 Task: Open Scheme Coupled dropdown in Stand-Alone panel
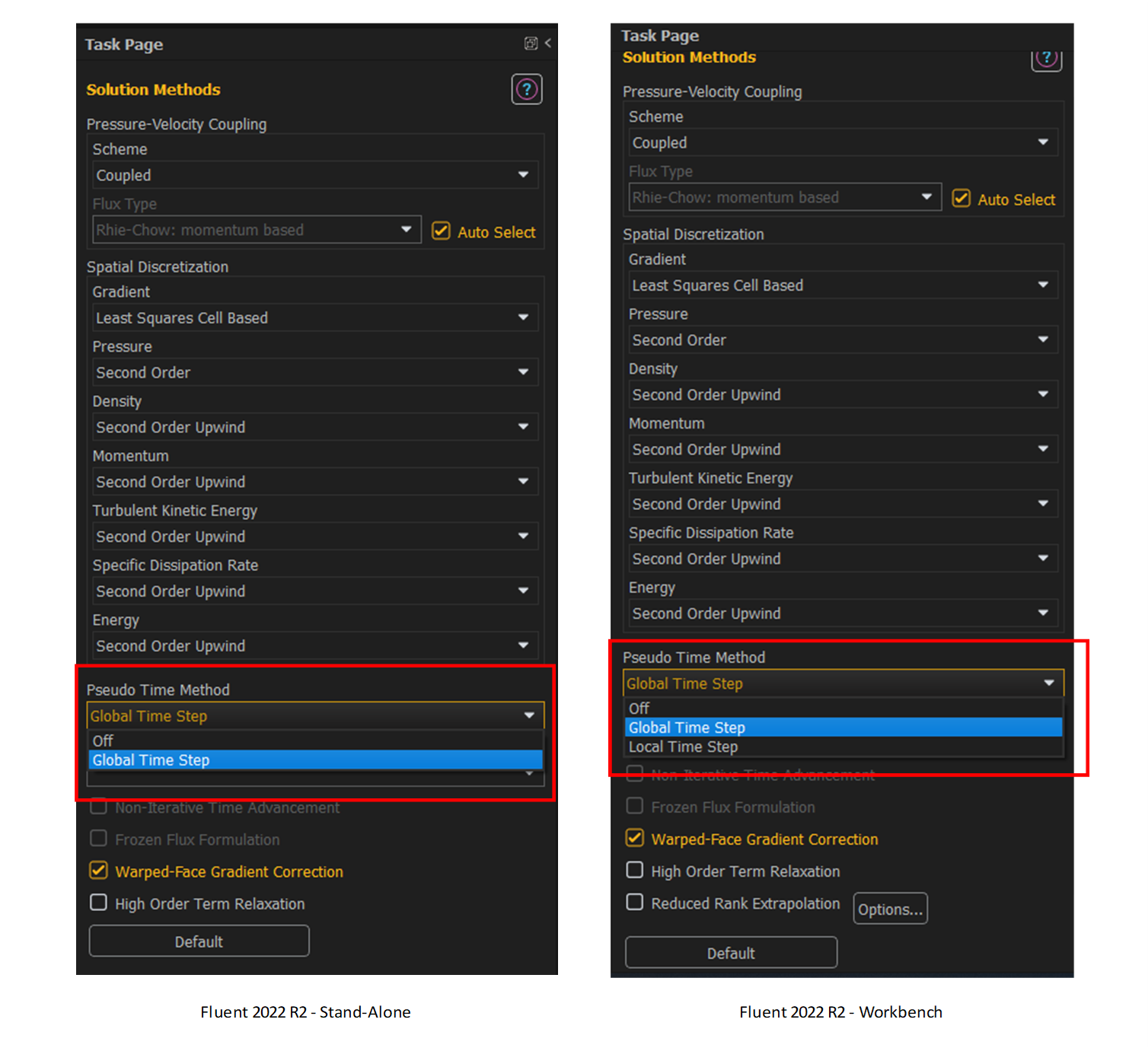pyautogui.click(x=315, y=175)
